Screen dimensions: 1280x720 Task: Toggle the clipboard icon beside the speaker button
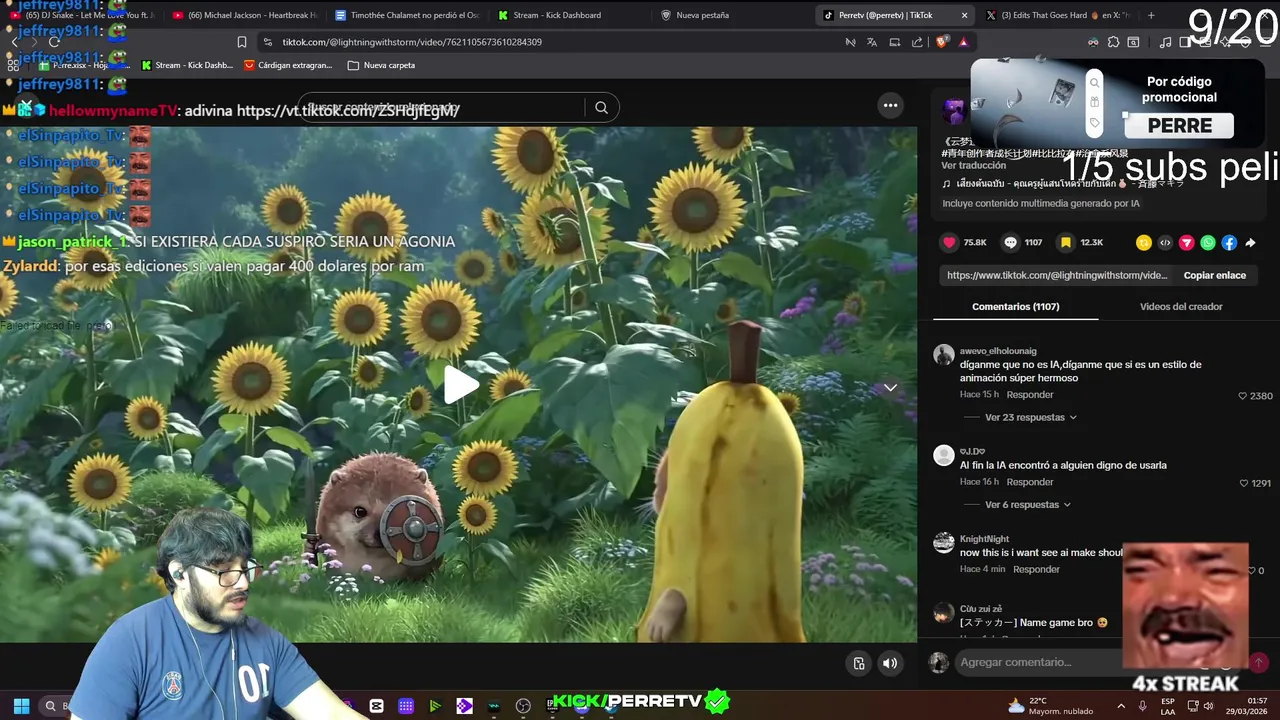858,663
